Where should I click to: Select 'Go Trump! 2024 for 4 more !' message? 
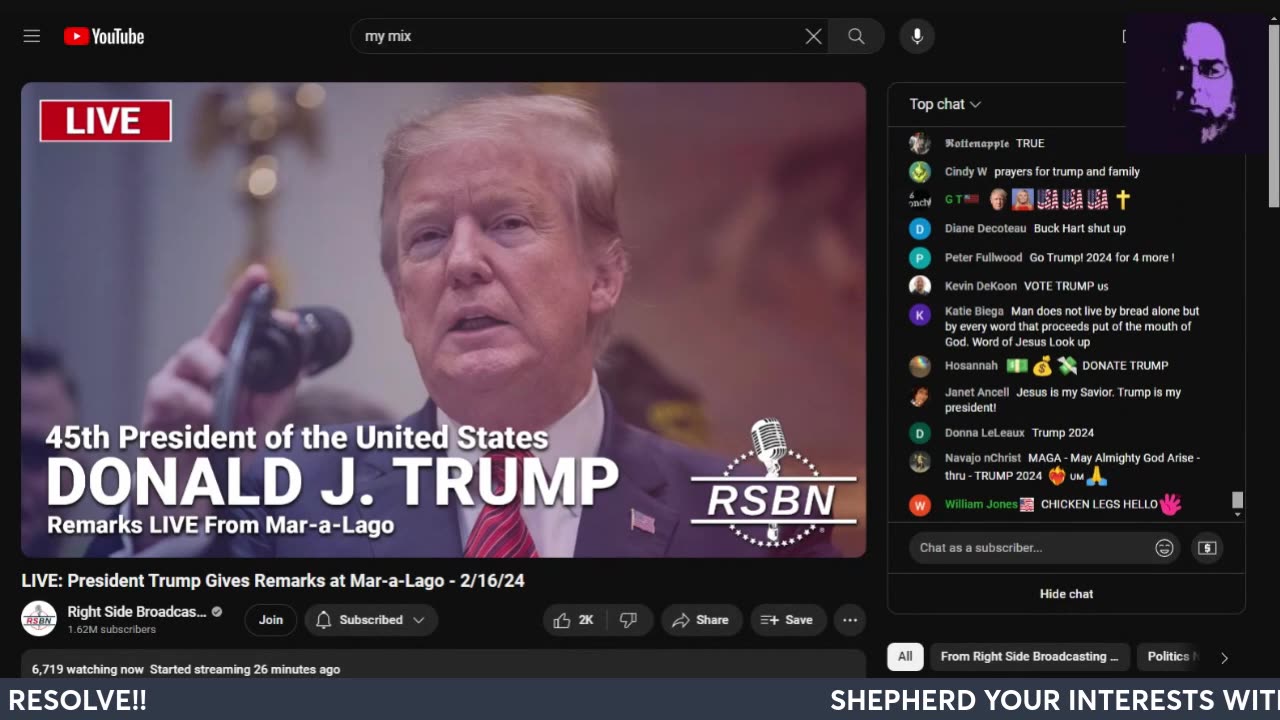coord(1102,258)
